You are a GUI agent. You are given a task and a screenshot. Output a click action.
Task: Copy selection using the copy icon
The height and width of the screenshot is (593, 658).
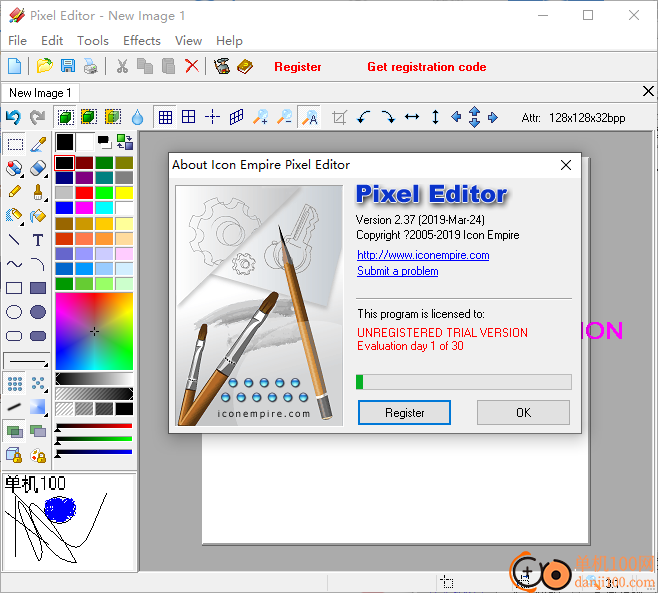coord(145,66)
